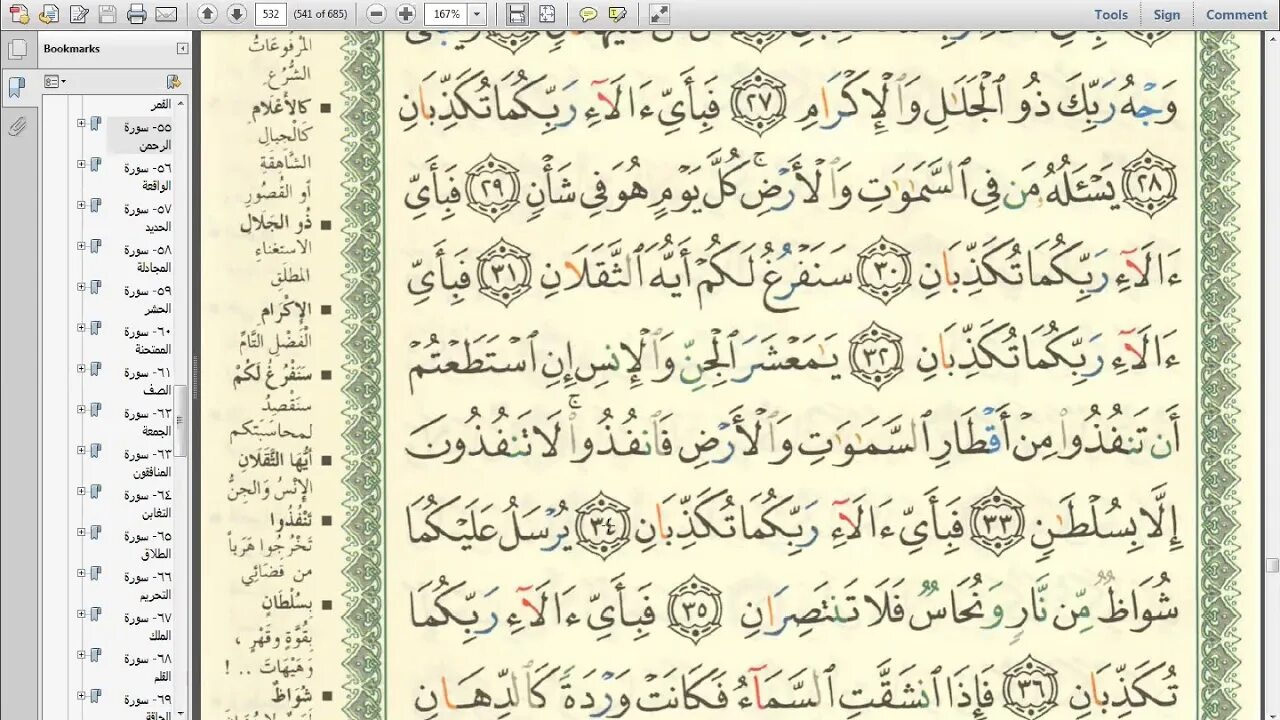Click bookmarks scrollbar down arrow
The image size is (1280, 720).
click(181, 712)
